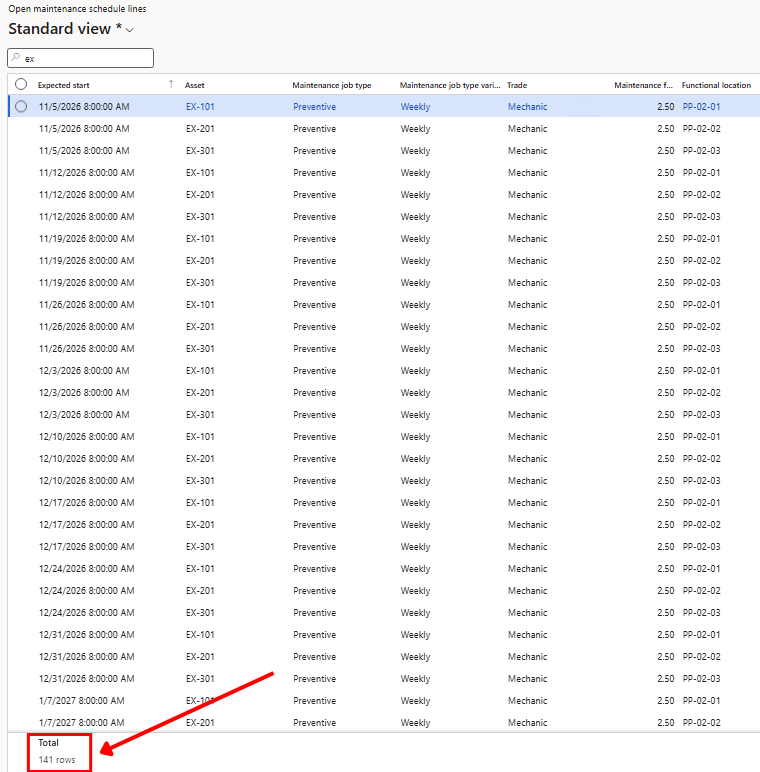The image size is (760, 772).
Task: Click EX-301 cell in the 12/17/2026 row
Action: 200,547
